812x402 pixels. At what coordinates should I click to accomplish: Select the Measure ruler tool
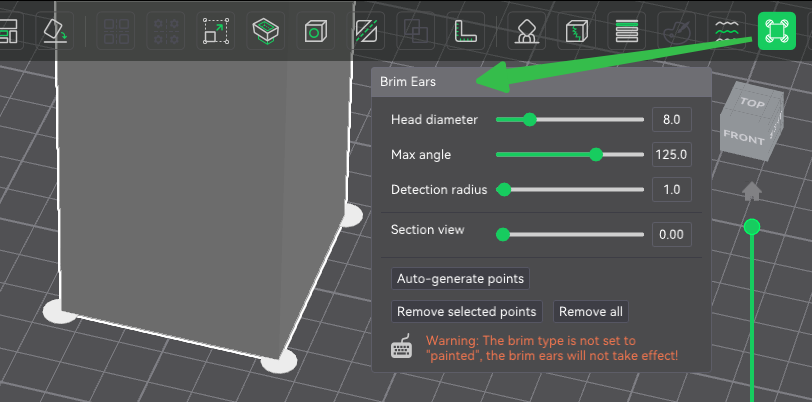pos(466,31)
